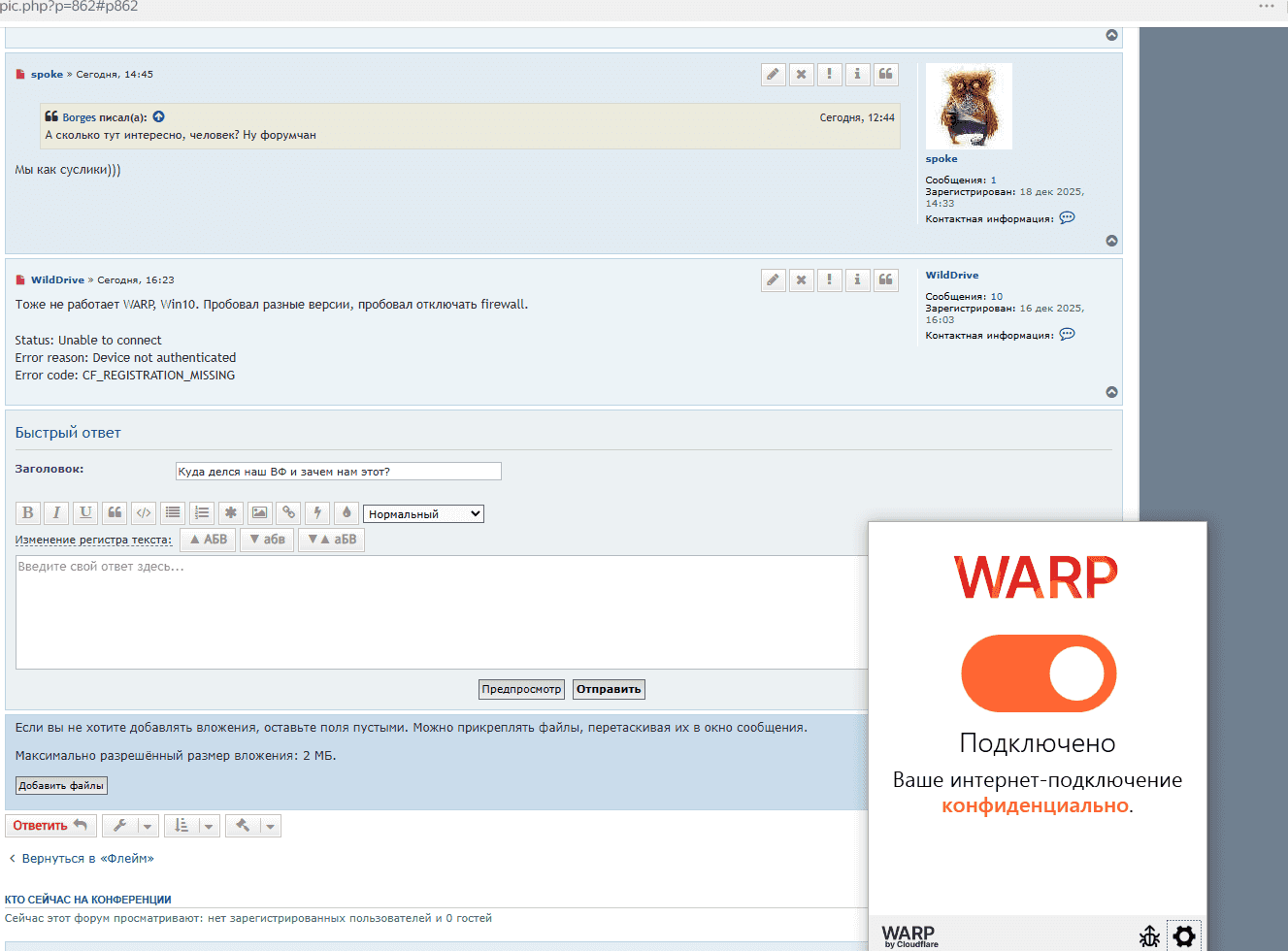View spoke's message count link

(x=994, y=180)
